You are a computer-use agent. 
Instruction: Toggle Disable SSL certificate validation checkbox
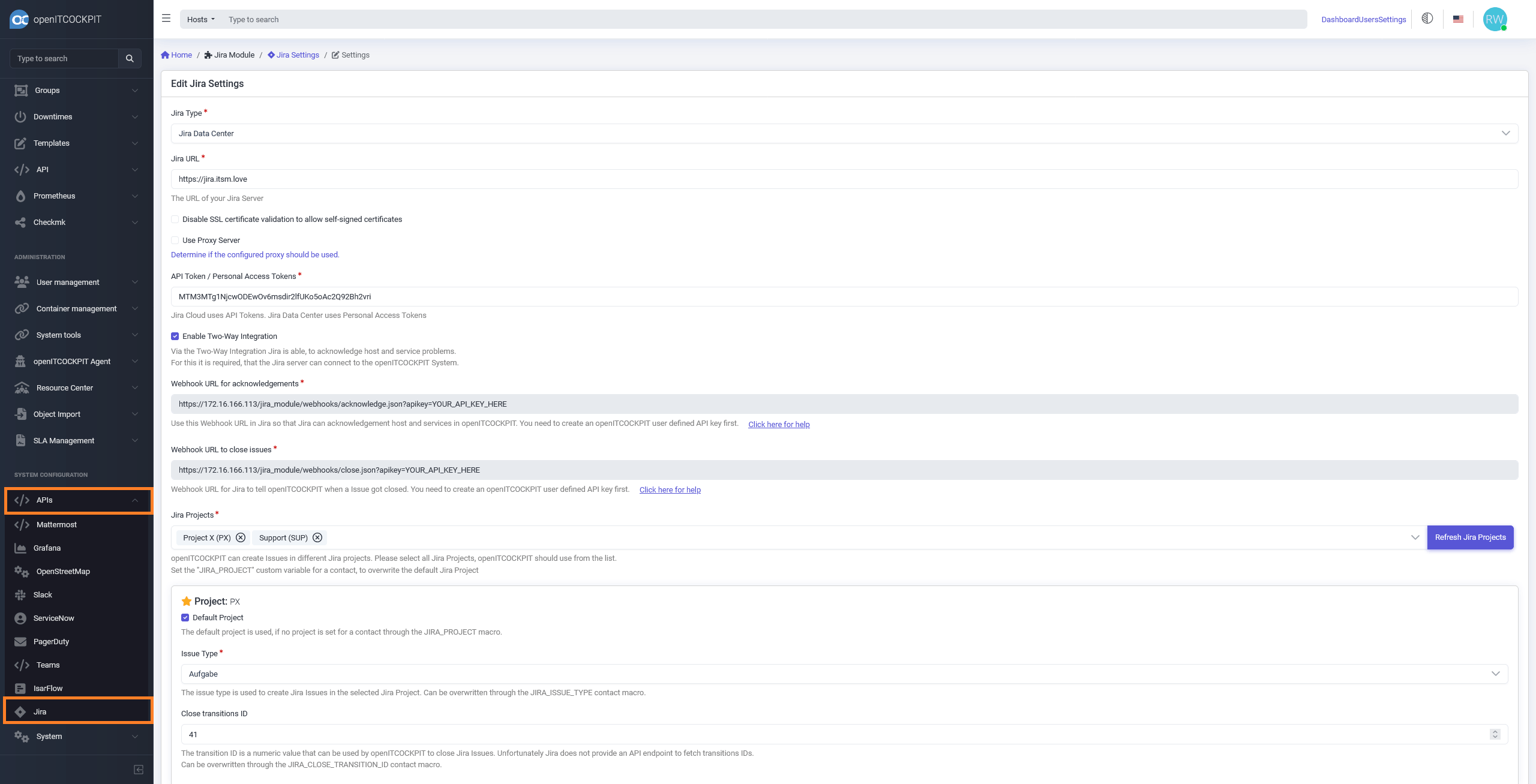coord(175,220)
